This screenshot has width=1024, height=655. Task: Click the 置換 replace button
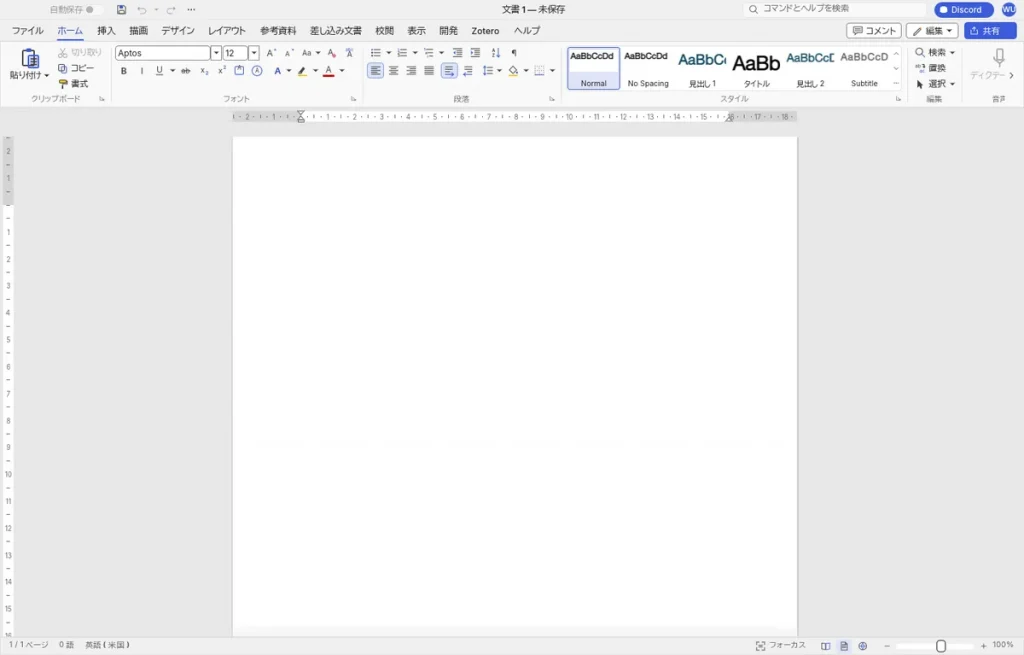pyautogui.click(x=931, y=68)
